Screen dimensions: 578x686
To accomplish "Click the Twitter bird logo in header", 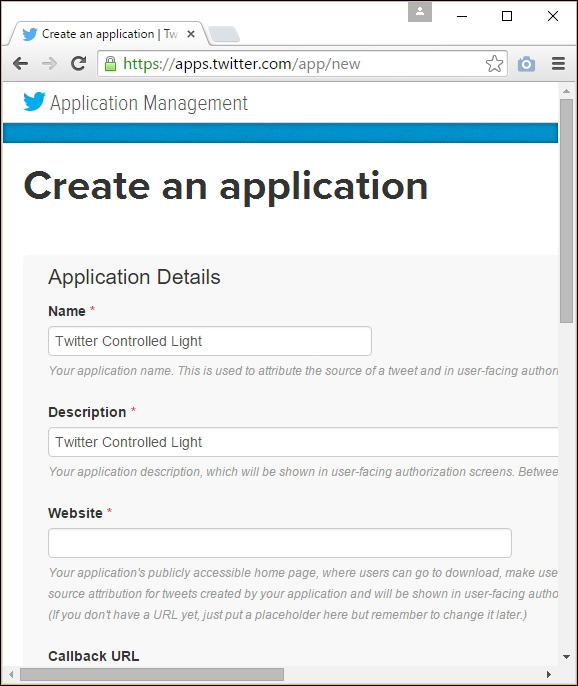I will [x=34, y=102].
